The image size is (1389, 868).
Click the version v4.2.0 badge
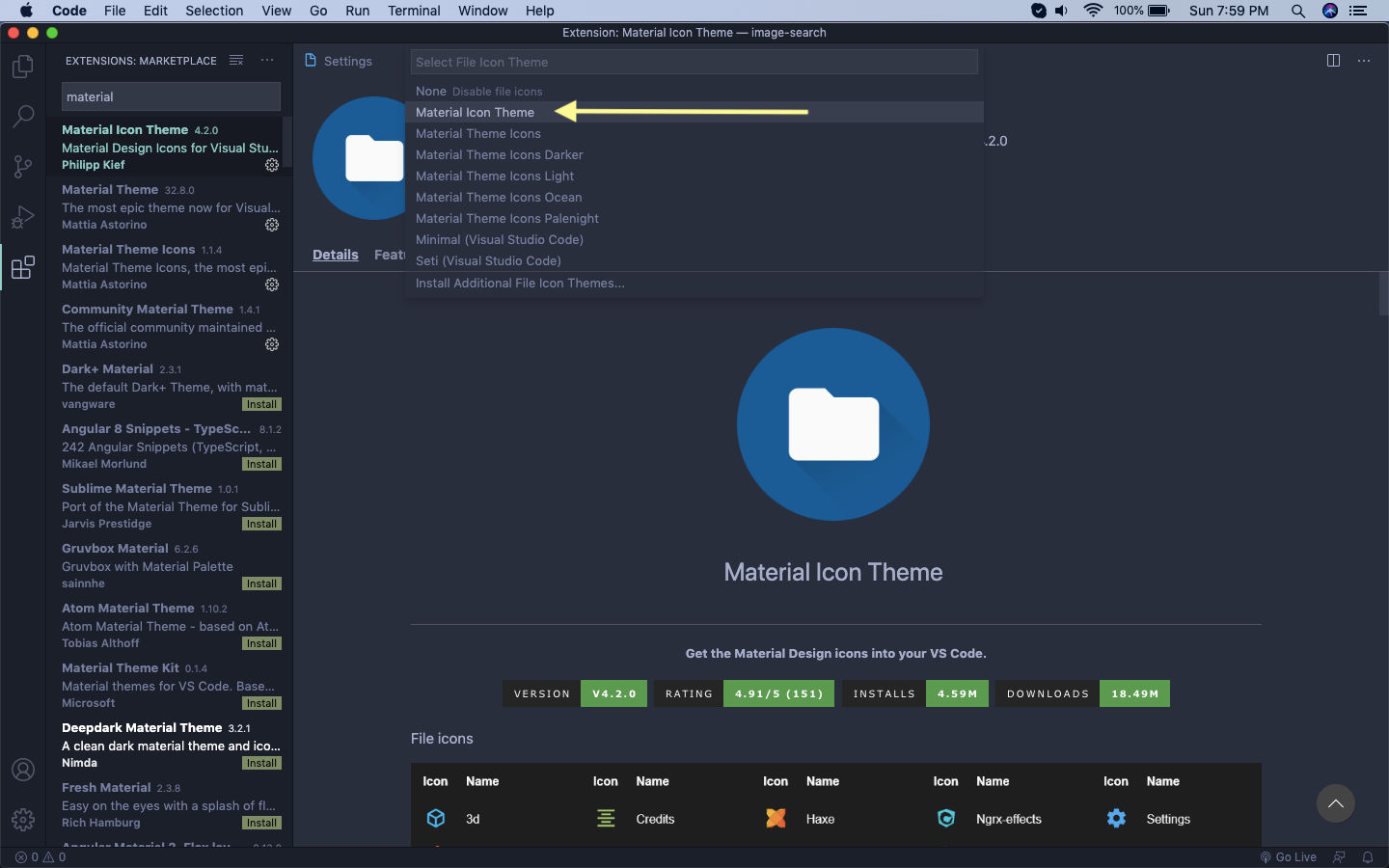(x=575, y=693)
